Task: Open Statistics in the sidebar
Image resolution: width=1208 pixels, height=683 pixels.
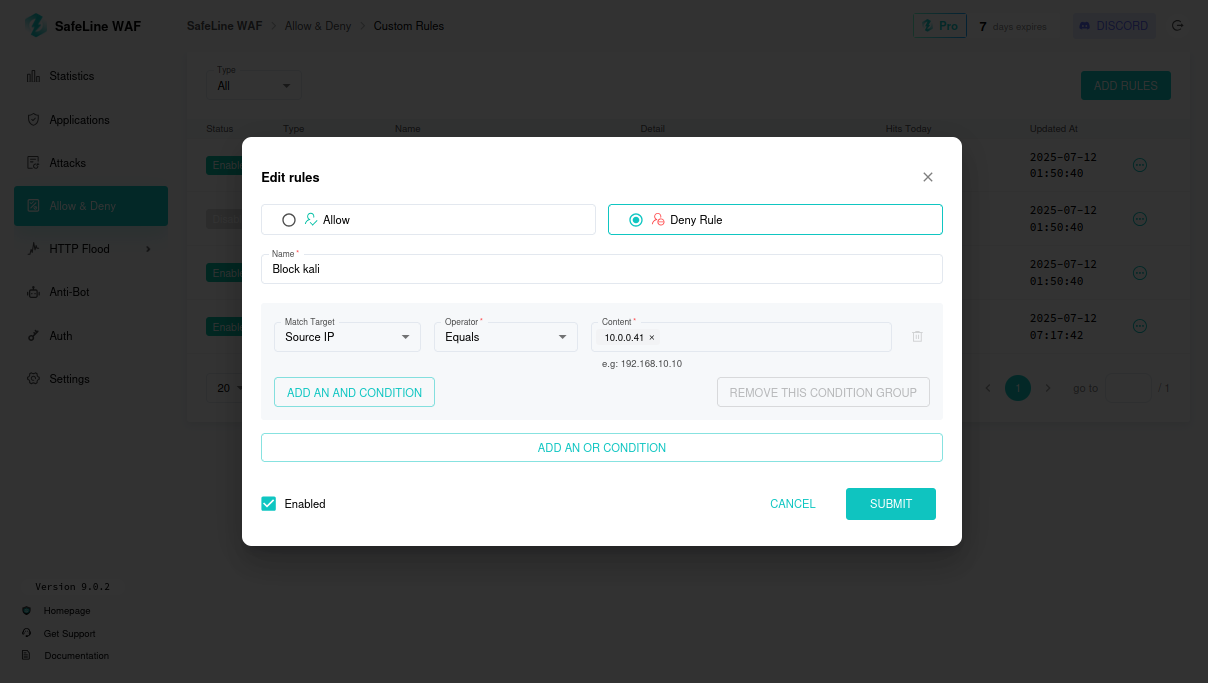Action: click(91, 76)
